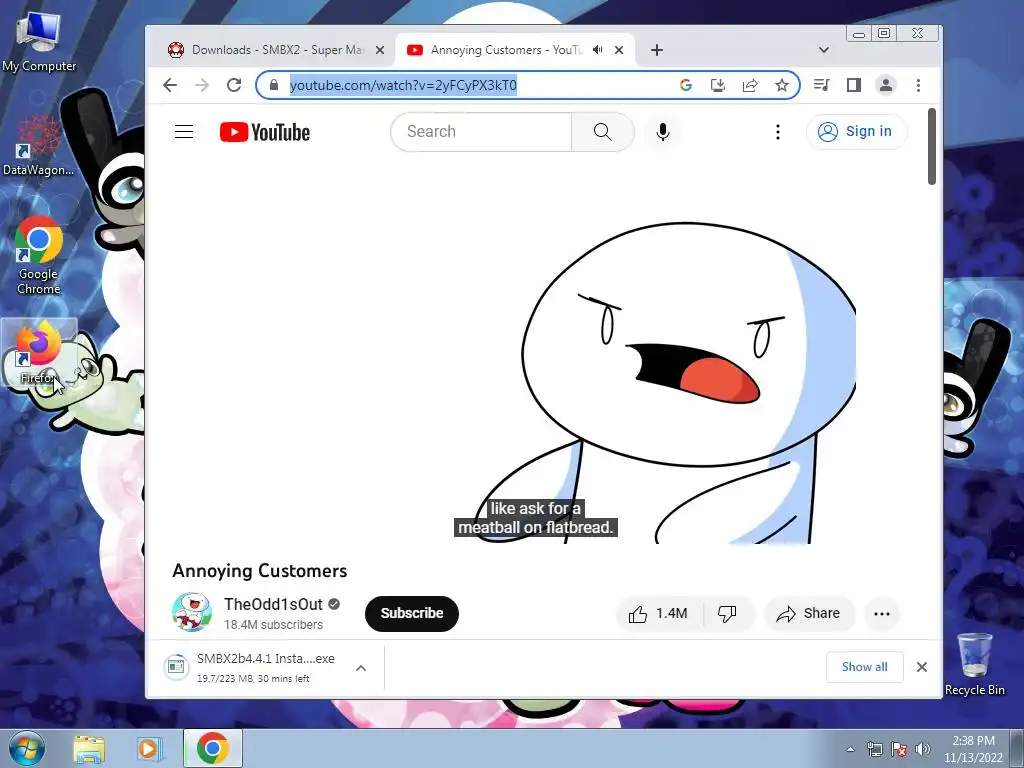Open the Chrome profile avatar
This screenshot has width=1024, height=768.
(886, 85)
